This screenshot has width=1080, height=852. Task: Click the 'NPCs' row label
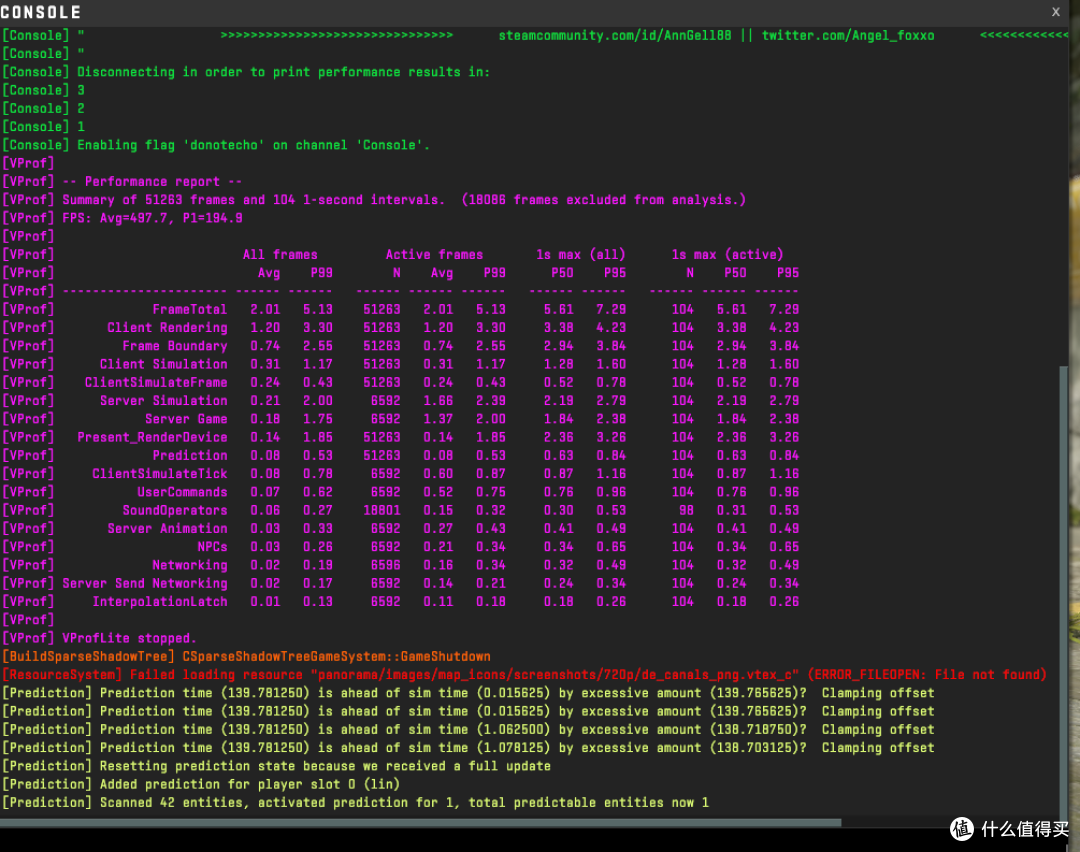tap(212, 546)
